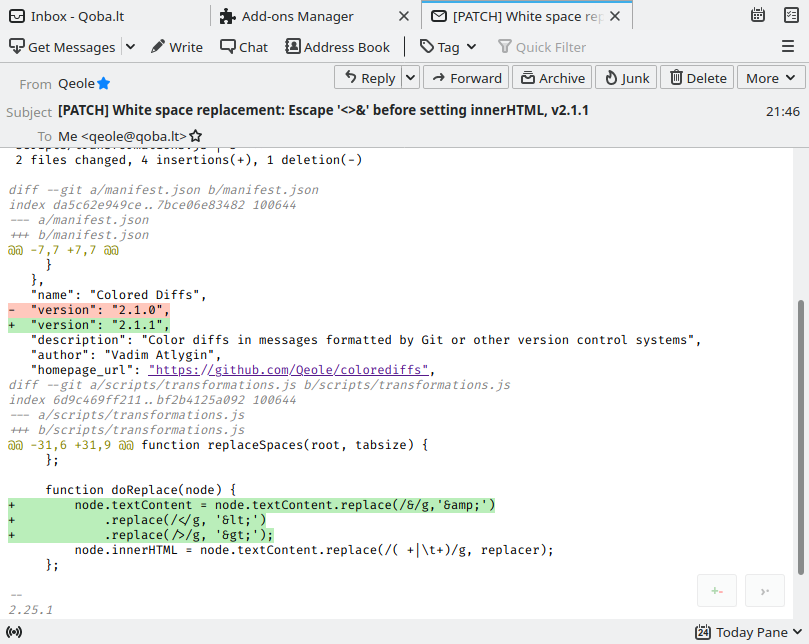Open the Chat view

(x=244, y=47)
